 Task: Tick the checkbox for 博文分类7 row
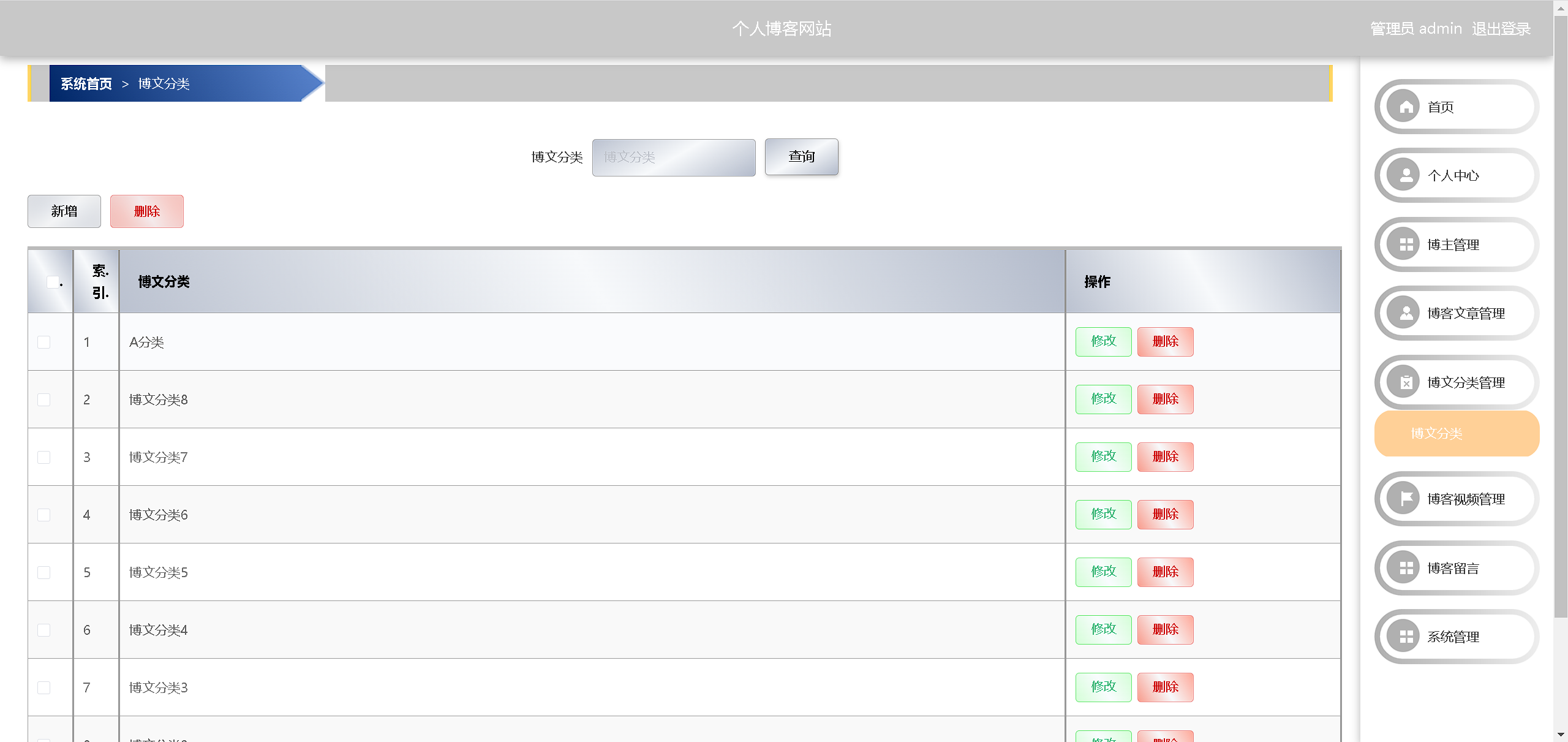click(44, 457)
